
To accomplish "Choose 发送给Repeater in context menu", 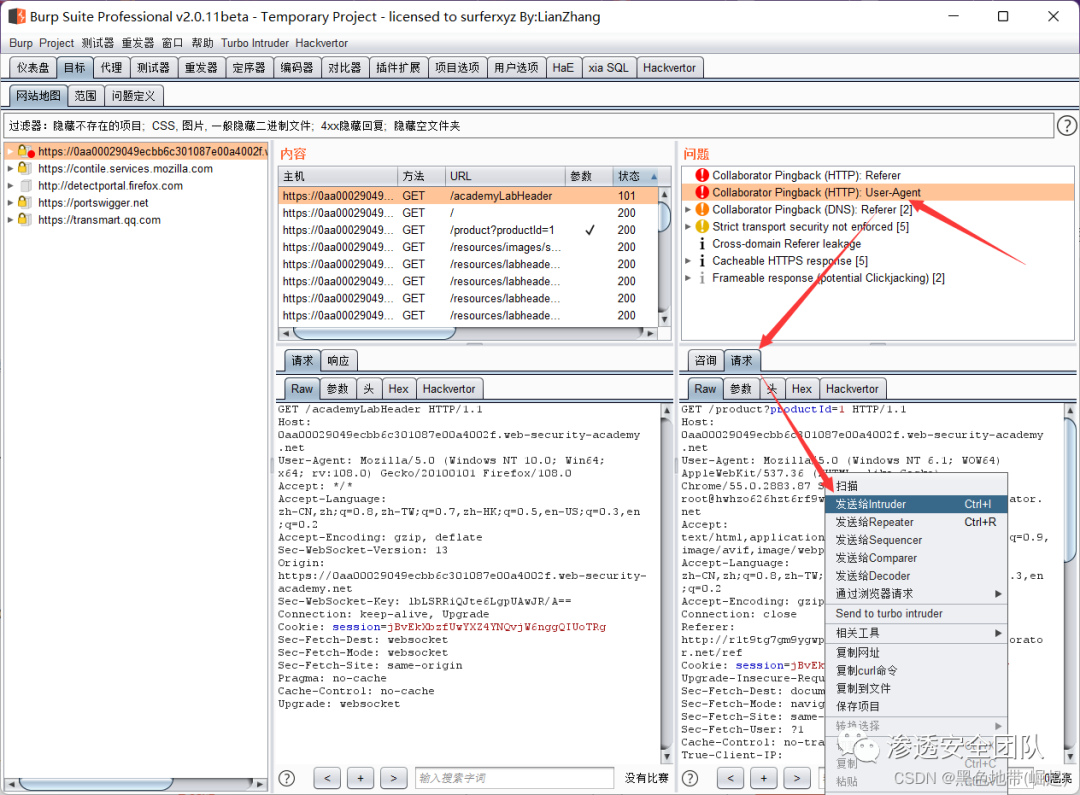I will click(x=916, y=522).
